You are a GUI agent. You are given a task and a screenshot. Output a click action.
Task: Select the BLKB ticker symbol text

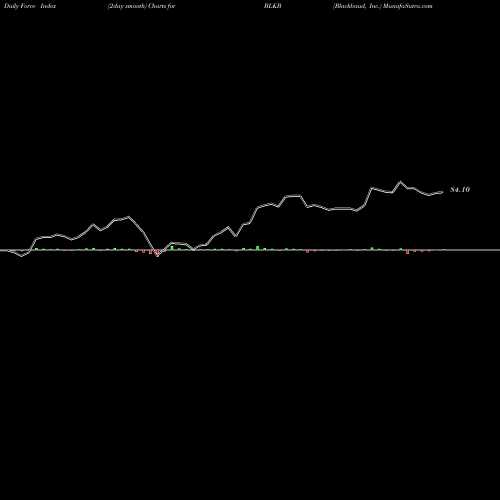tap(273, 6)
